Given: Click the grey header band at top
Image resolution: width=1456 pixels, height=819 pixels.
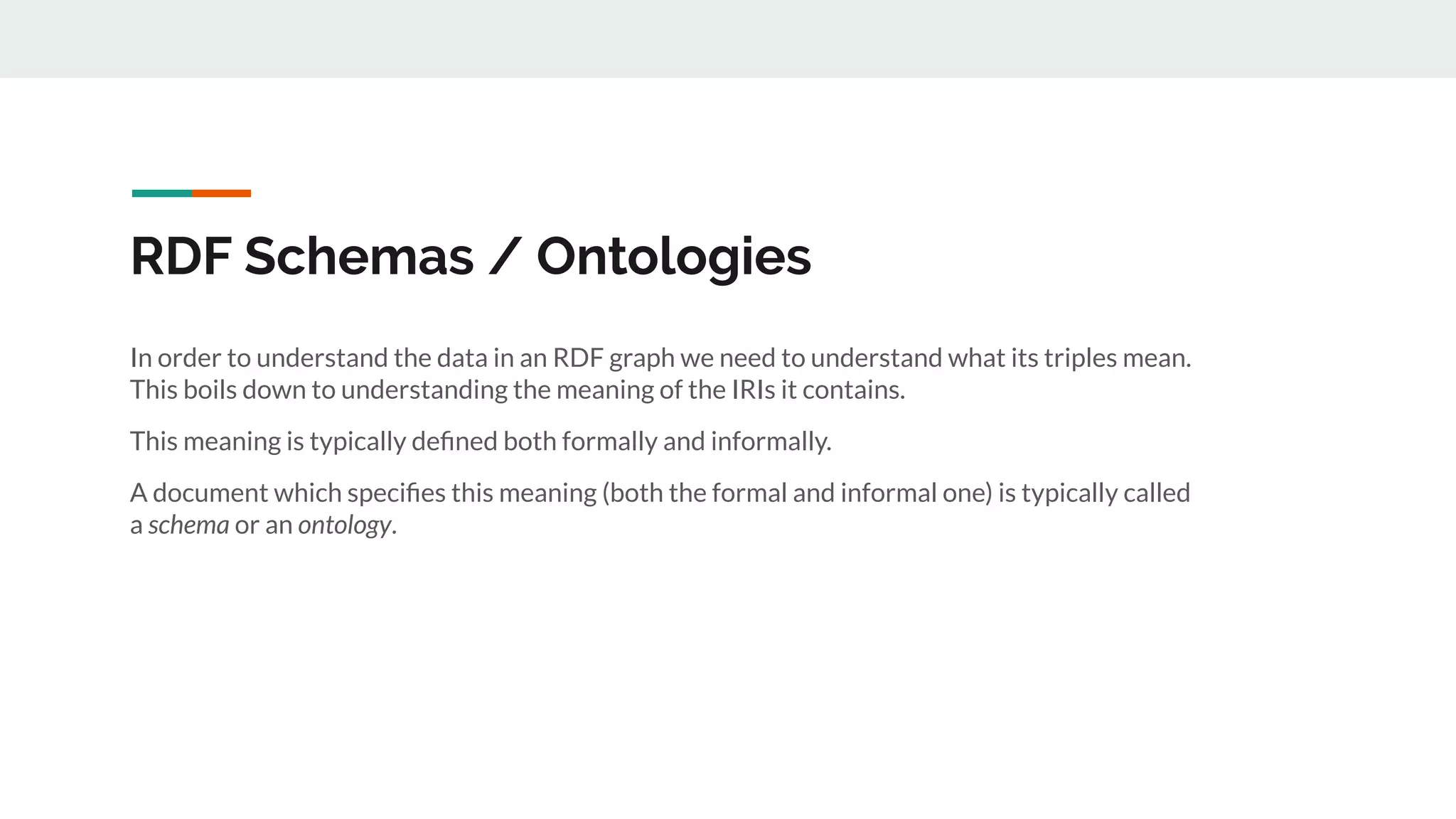Looking at the screenshot, I should coord(728,38).
